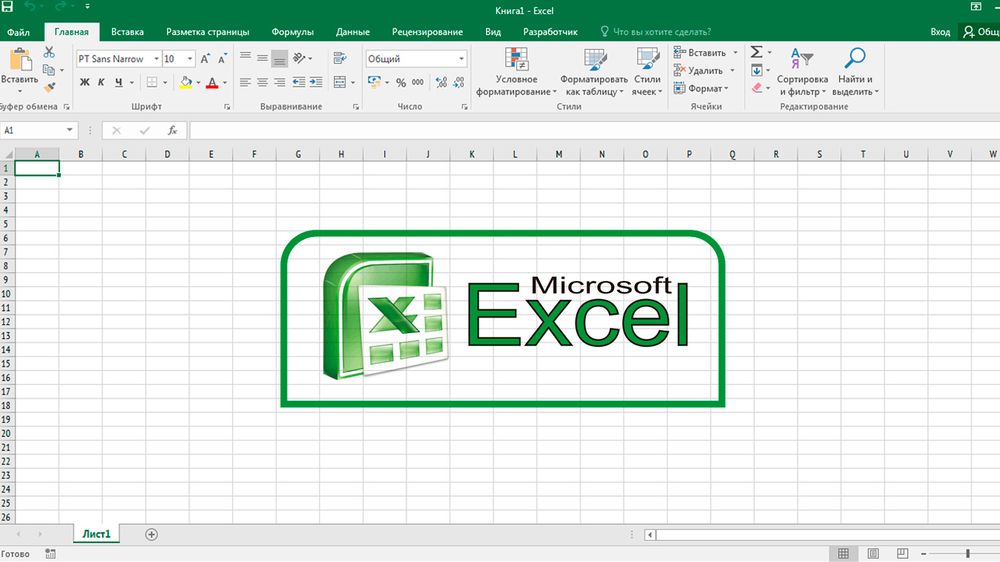Click the Формат cells button
The image size is (1000, 562).
701,88
